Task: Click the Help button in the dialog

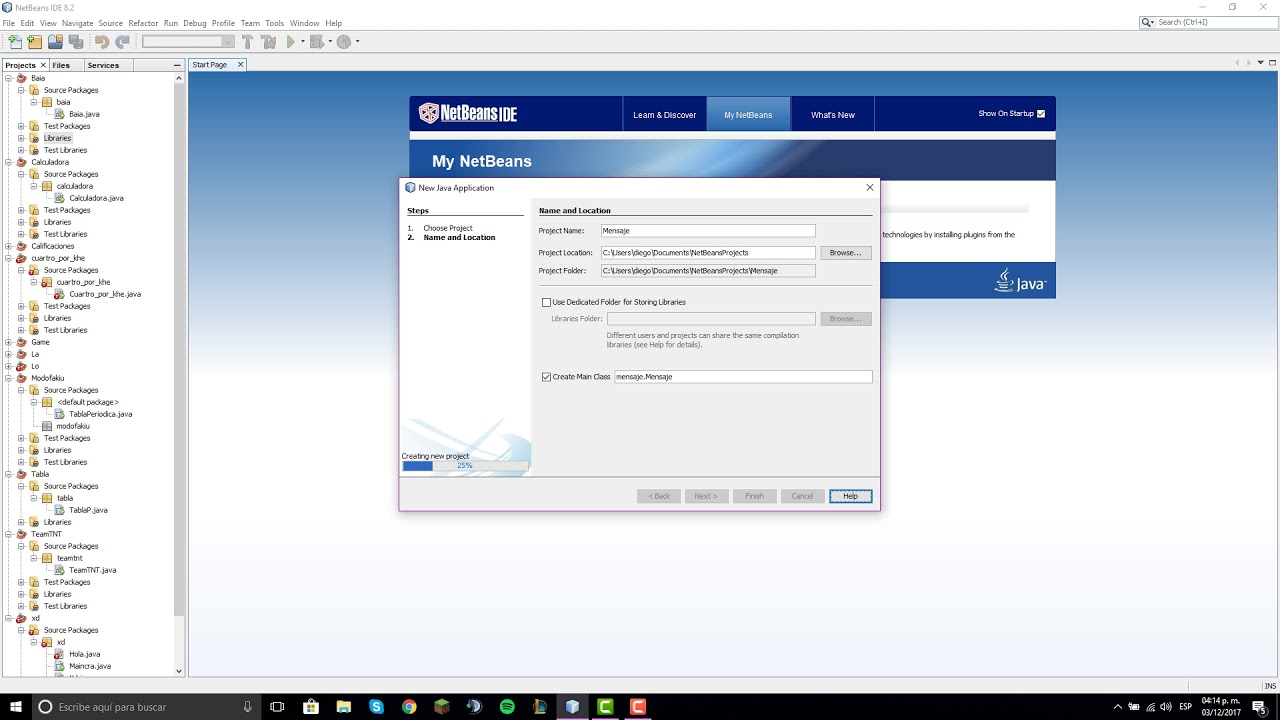Action: coord(850,496)
